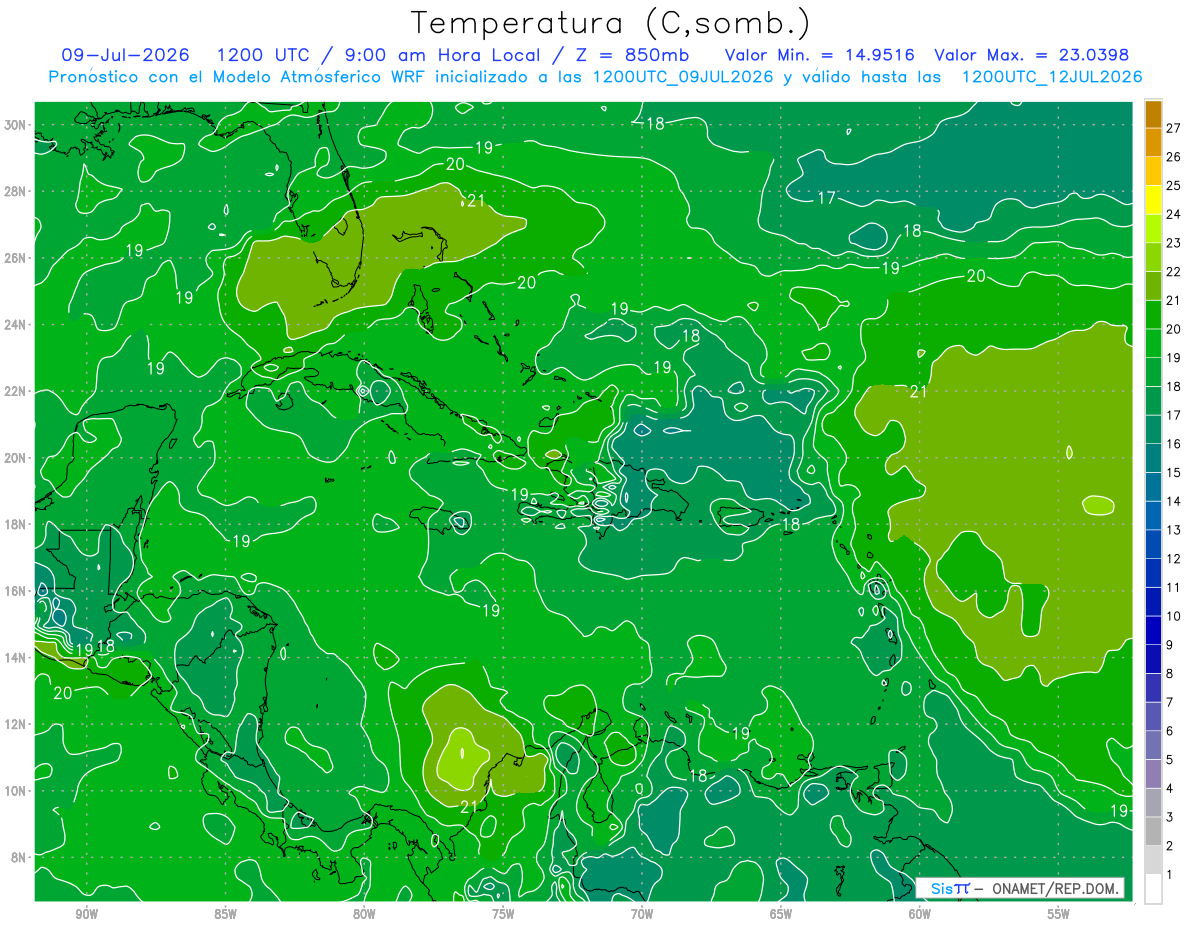Screen dimensions: 1200x927
Task: Click the 10N latitude axis label
Action: pos(17,790)
